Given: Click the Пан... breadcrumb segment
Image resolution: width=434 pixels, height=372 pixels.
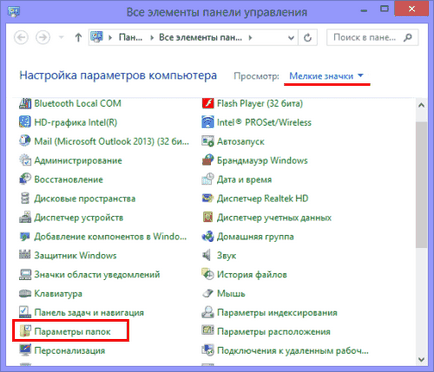Looking at the screenshot, I should (130, 38).
